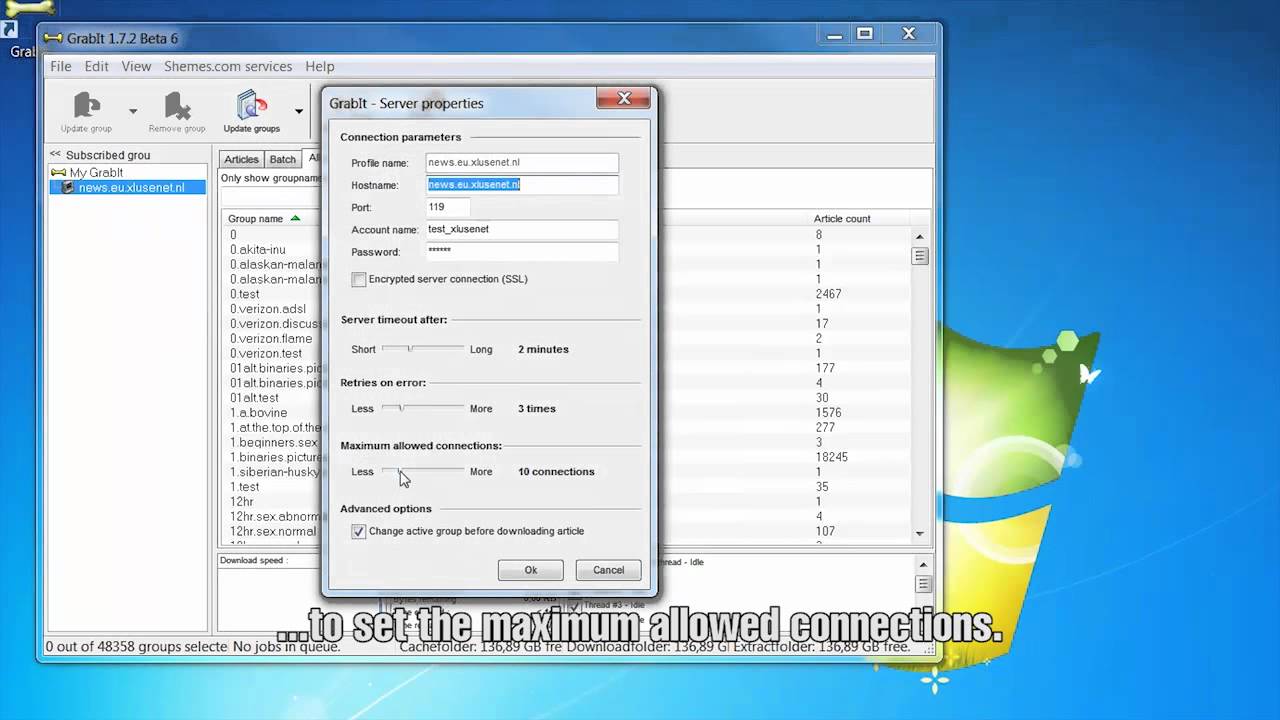Switch to the Articles tab

[241, 159]
